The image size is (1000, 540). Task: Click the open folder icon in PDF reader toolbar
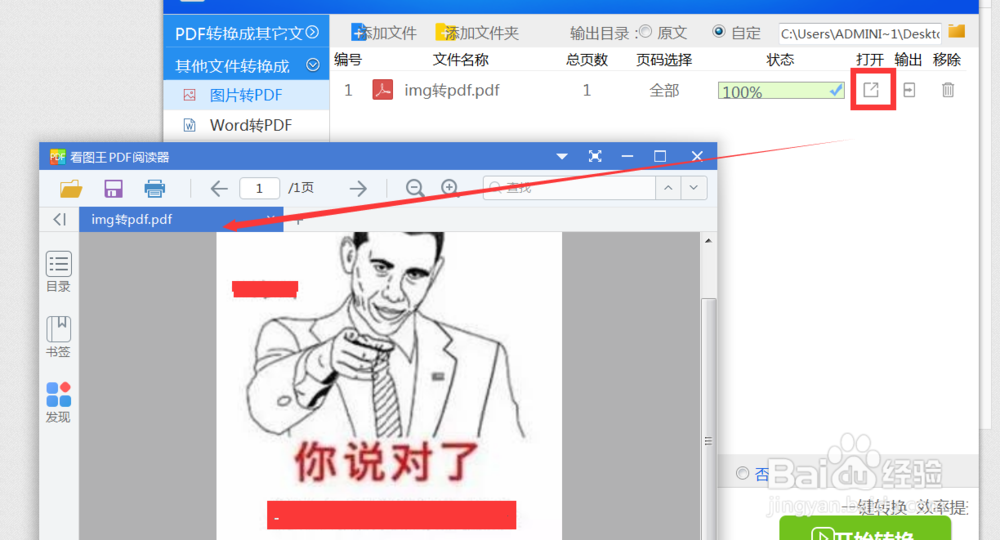click(x=71, y=189)
